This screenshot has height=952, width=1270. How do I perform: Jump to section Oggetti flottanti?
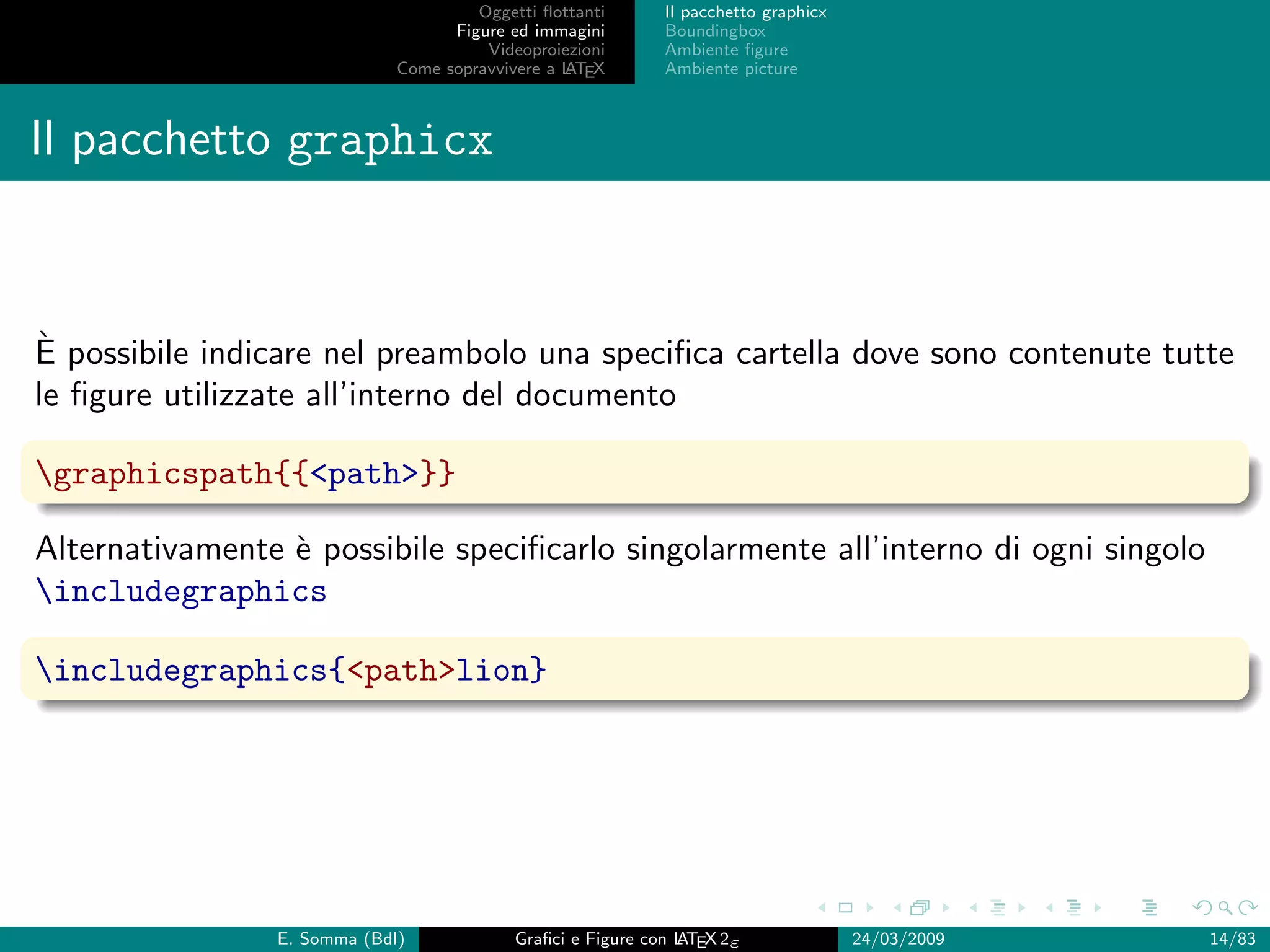(541, 12)
